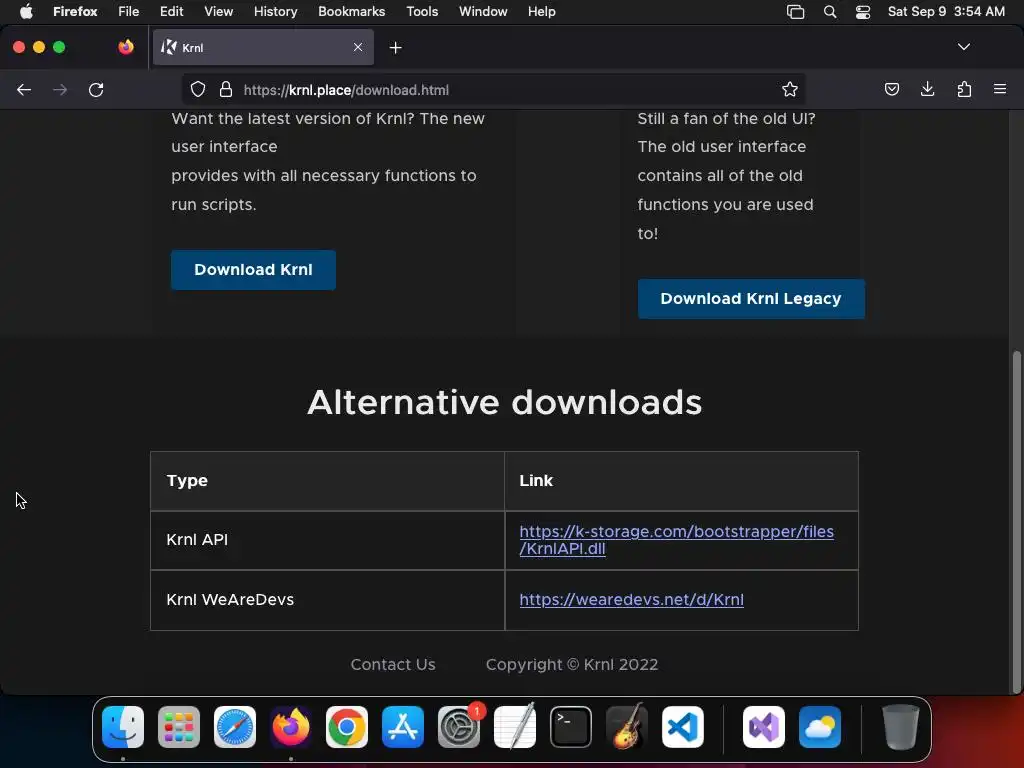The width and height of the screenshot is (1024, 768).
Task: Open Launchpad from the Dock
Action: pos(179,727)
